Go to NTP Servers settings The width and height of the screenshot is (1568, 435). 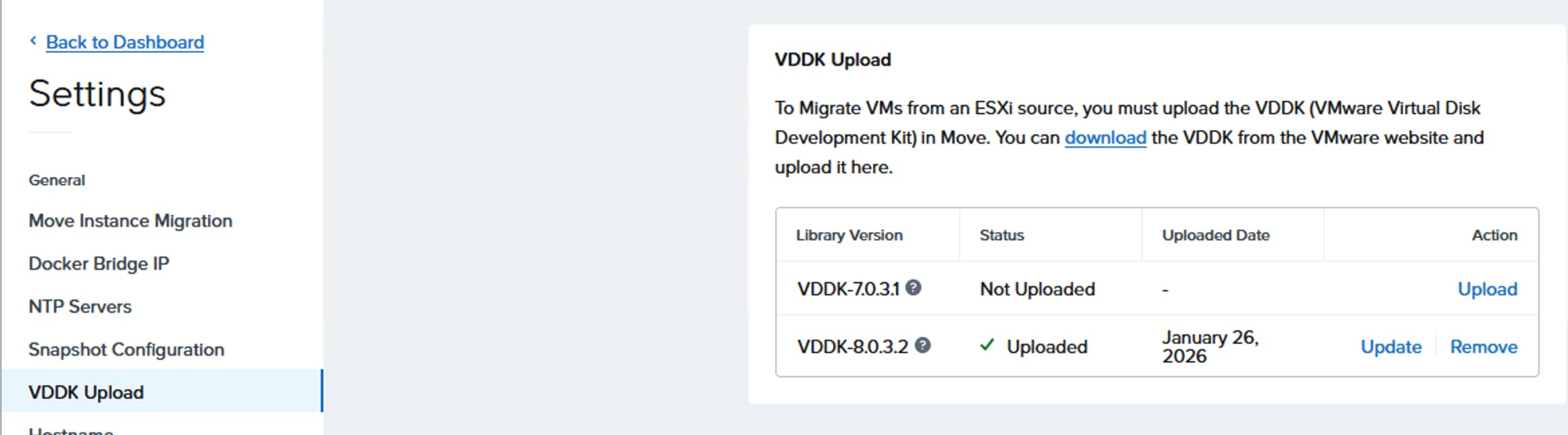[x=80, y=307]
